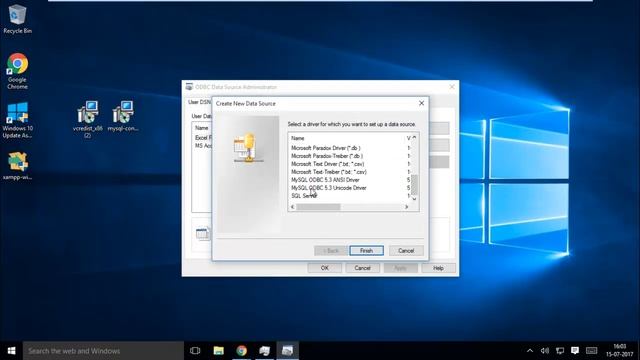The image size is (640, 360).
Task: Click the driver list scroll-up arrow
Action: point(414,138)
